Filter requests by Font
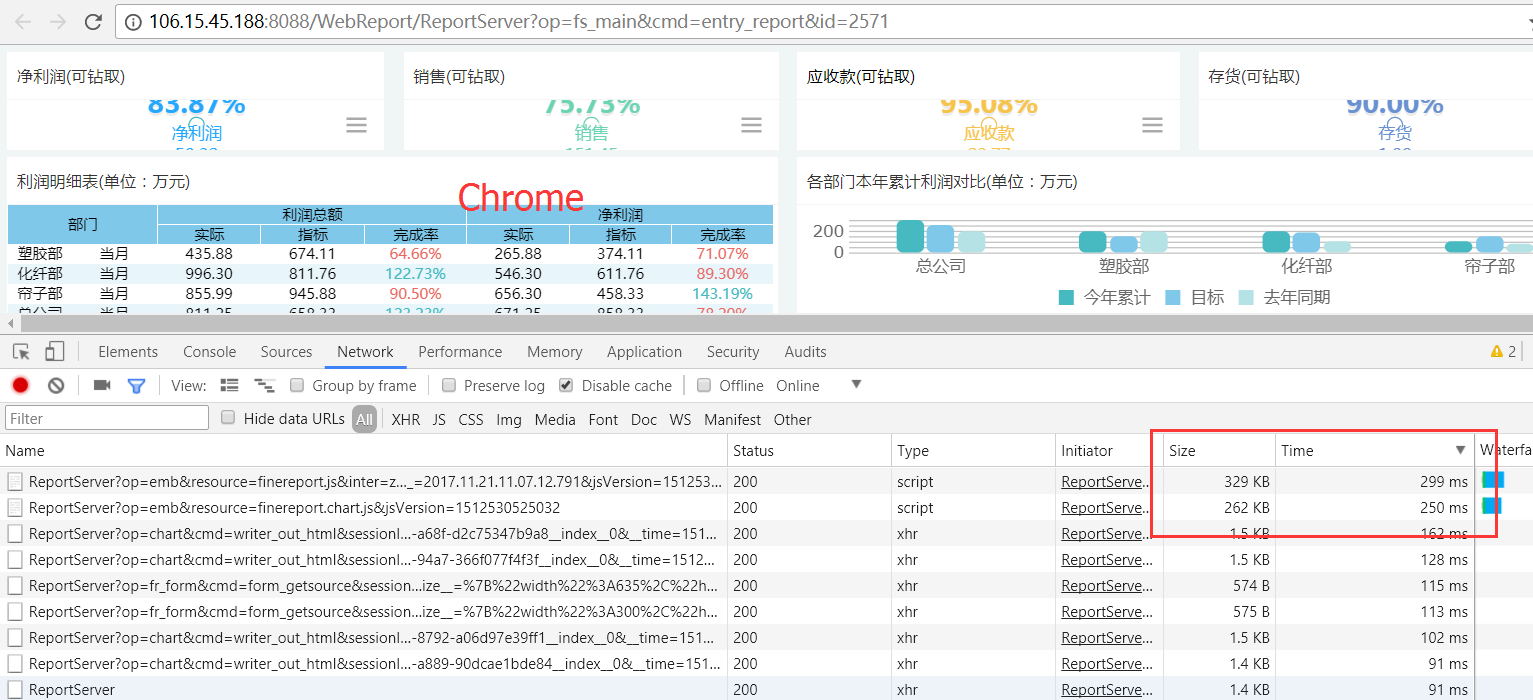 click(x=603, y=419)
